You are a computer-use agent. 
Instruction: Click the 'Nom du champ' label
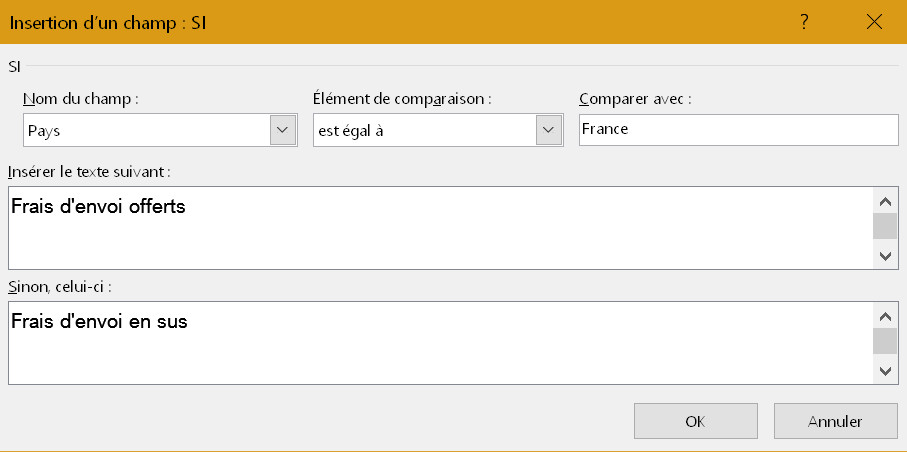80,99
